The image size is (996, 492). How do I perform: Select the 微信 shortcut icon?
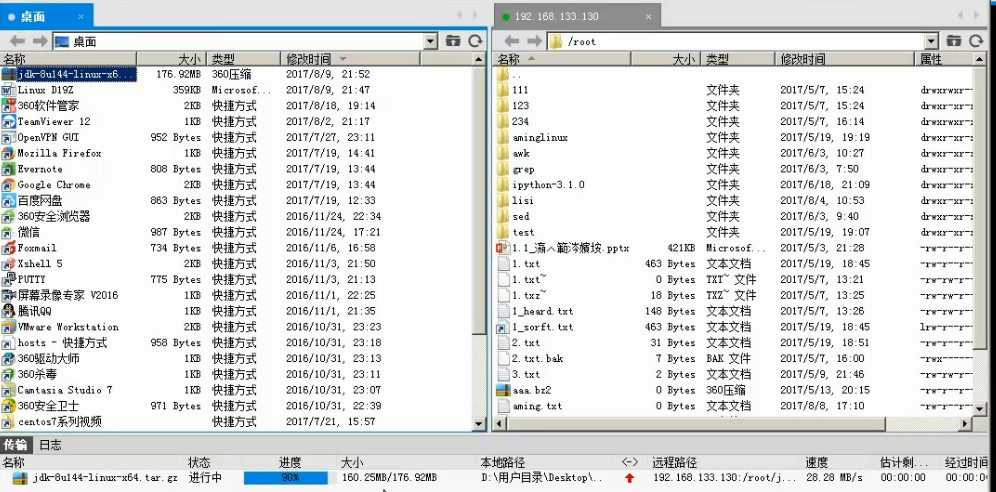point(8,232)
